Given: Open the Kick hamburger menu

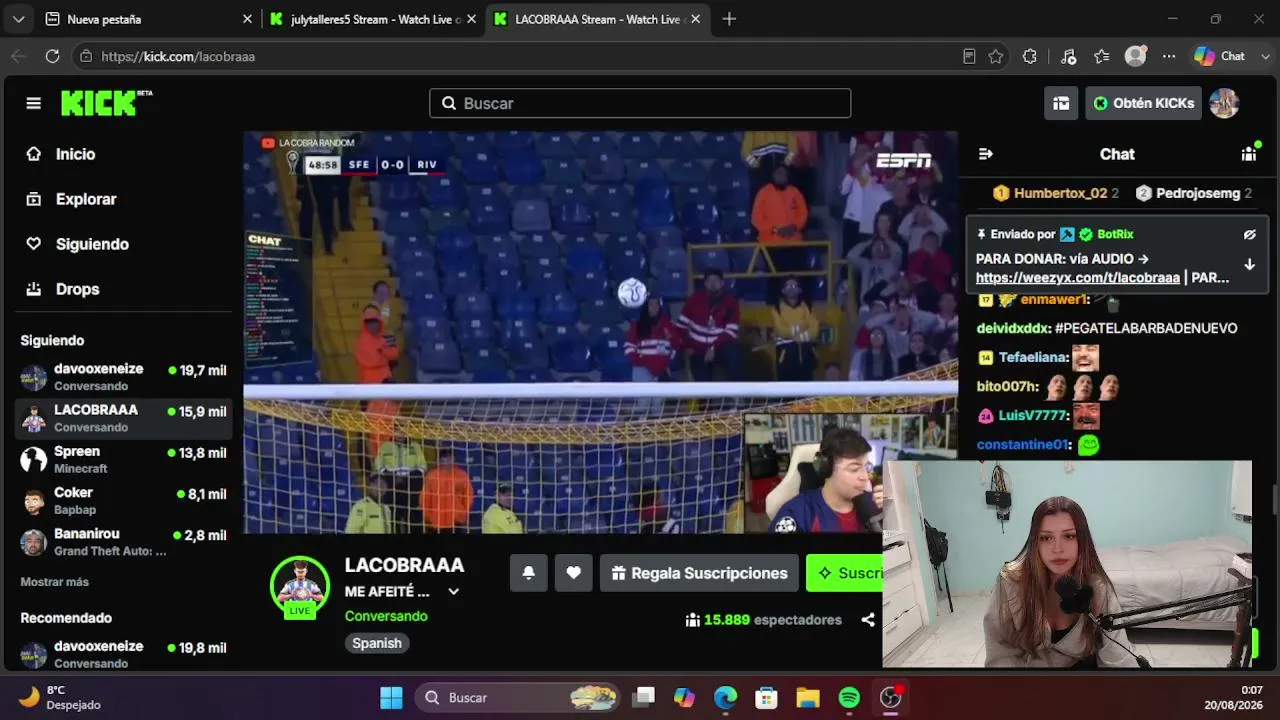Looking at the screenshot, I should [x=34, y=103].
